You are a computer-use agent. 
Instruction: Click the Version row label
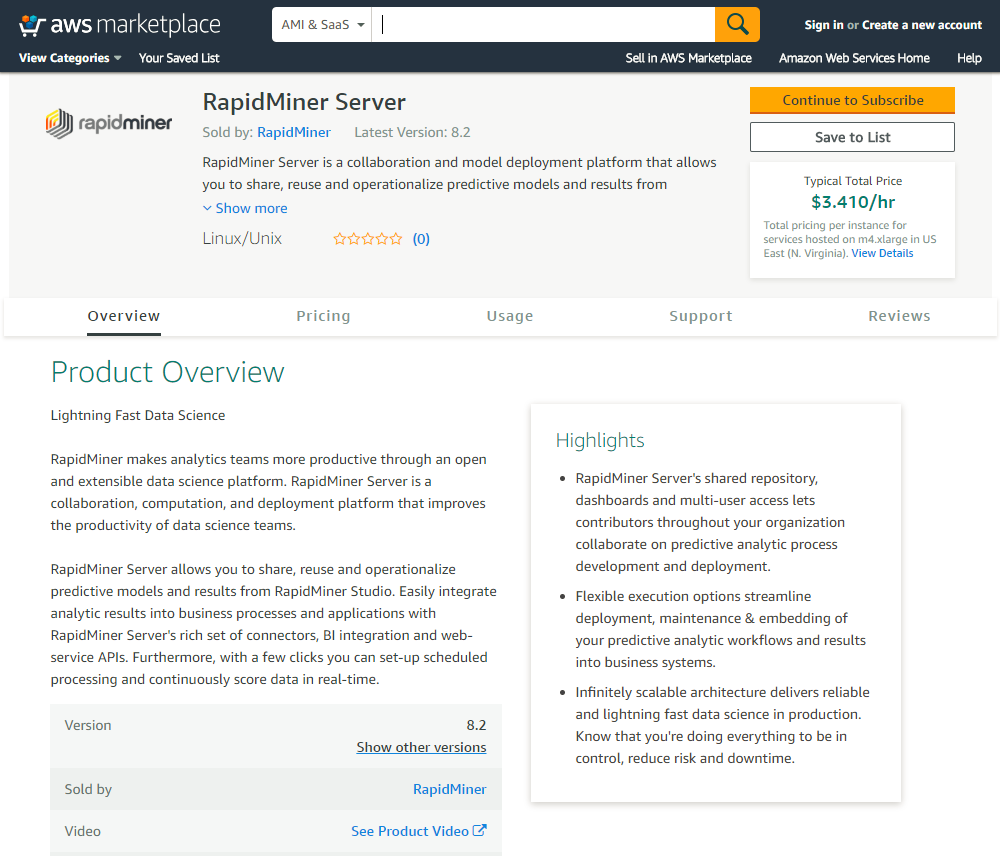point(88,725)
